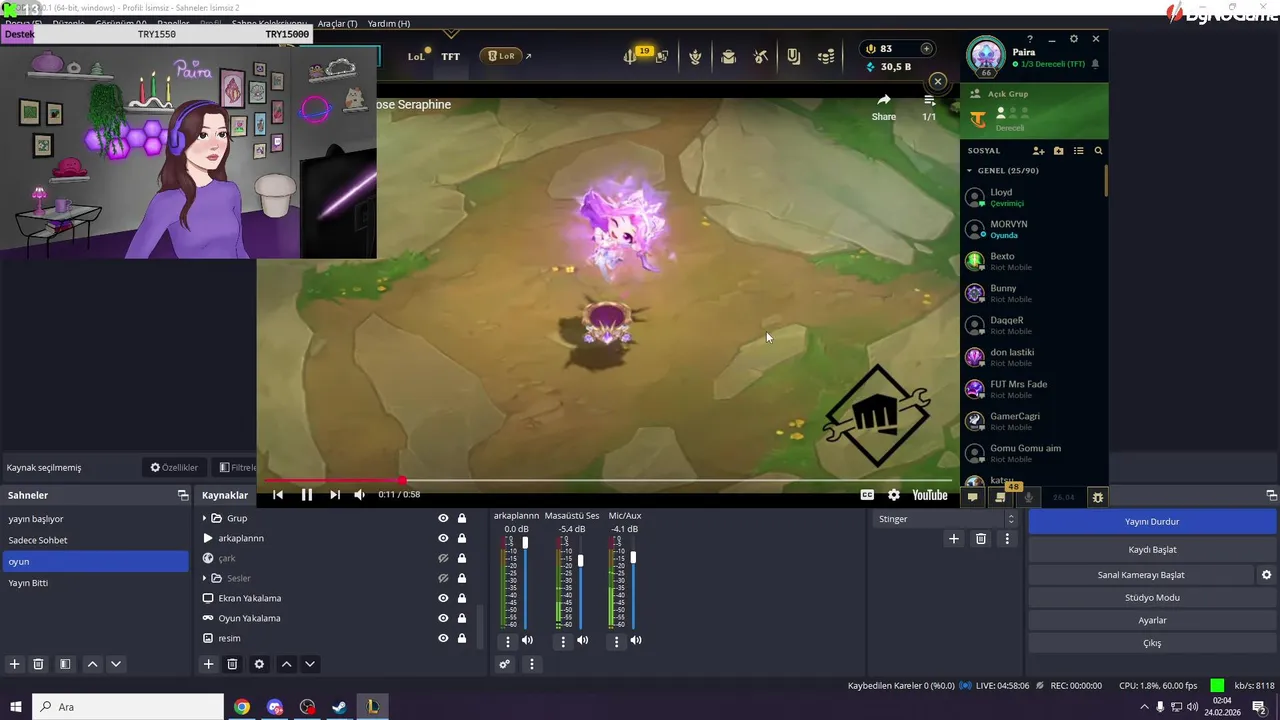The width and height of the screenshot is (1280, 720).
Task: Open scene filters icon in Sahneler toolbar
Action: click(x=65, y=664)
